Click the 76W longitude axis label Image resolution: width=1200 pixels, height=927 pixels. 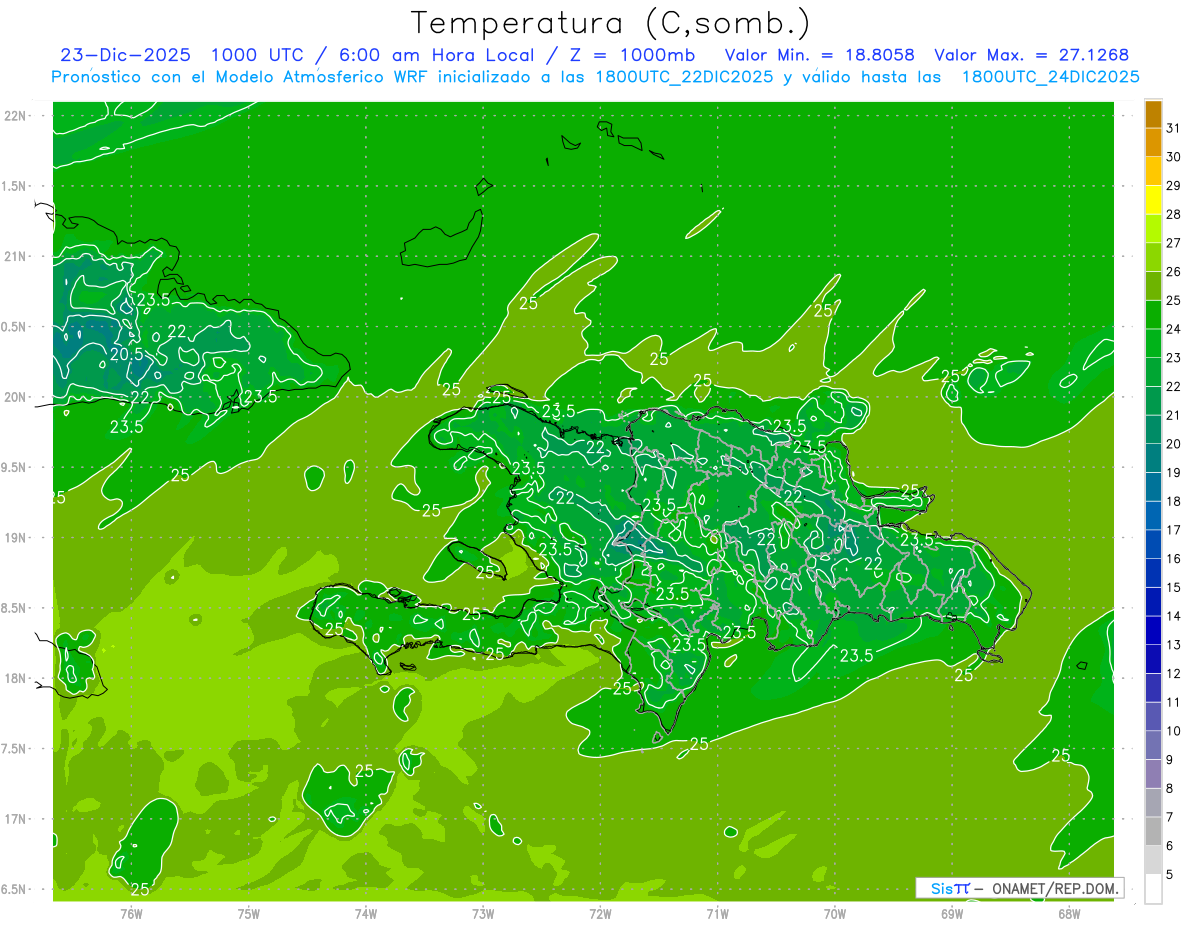click(x=131, y=913)
